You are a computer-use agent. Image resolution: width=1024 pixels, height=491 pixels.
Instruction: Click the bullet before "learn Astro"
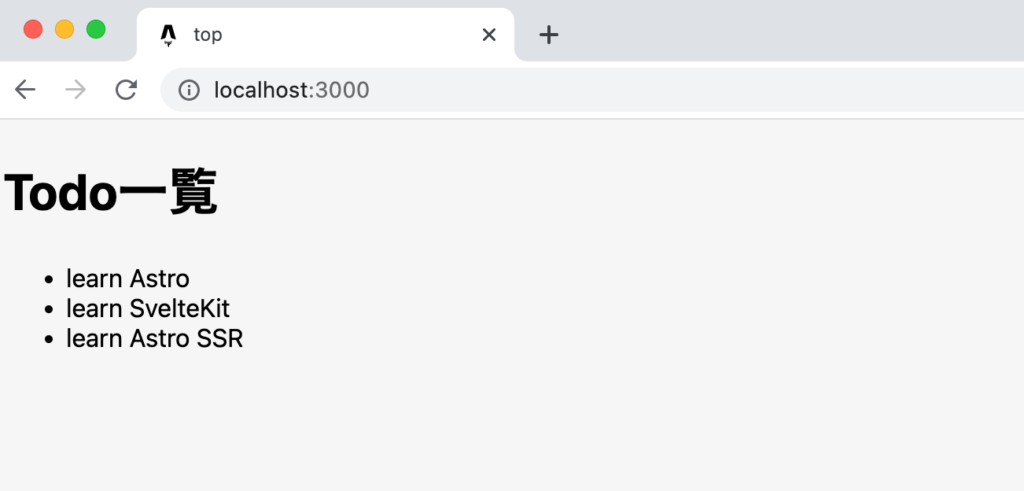tap(48, 279)
